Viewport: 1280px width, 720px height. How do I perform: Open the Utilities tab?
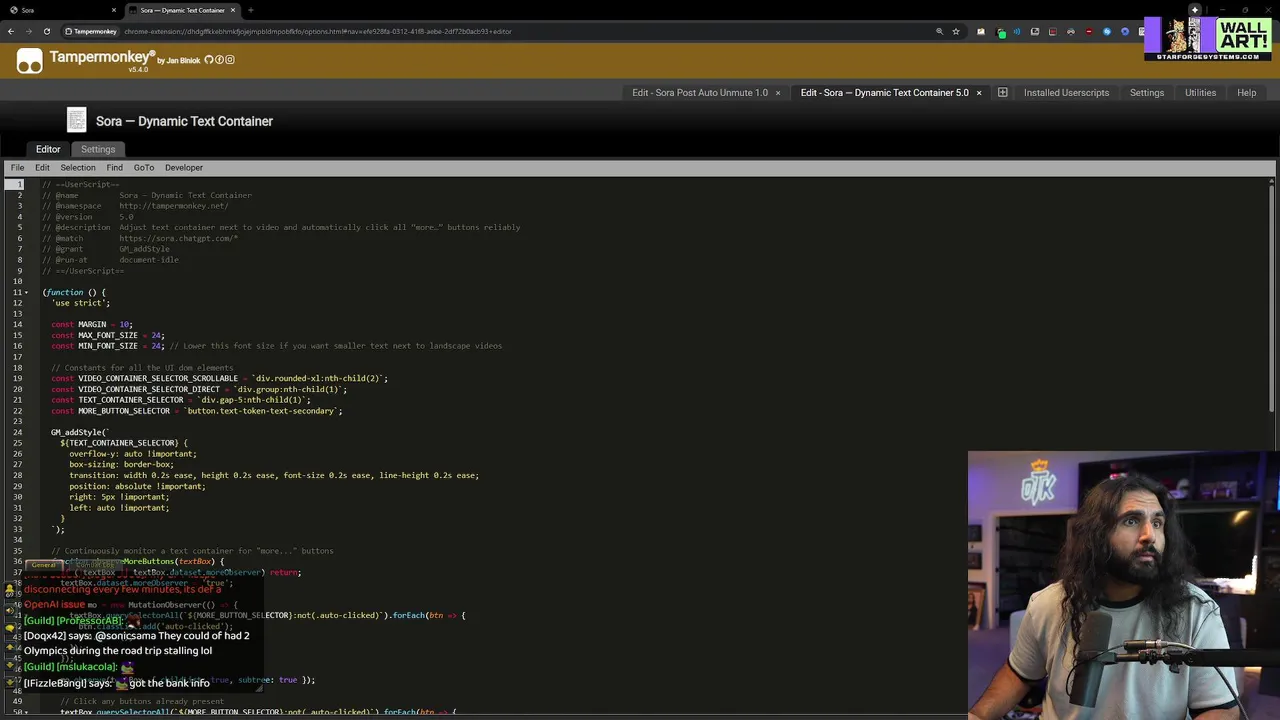click(x=1200, y=93)
